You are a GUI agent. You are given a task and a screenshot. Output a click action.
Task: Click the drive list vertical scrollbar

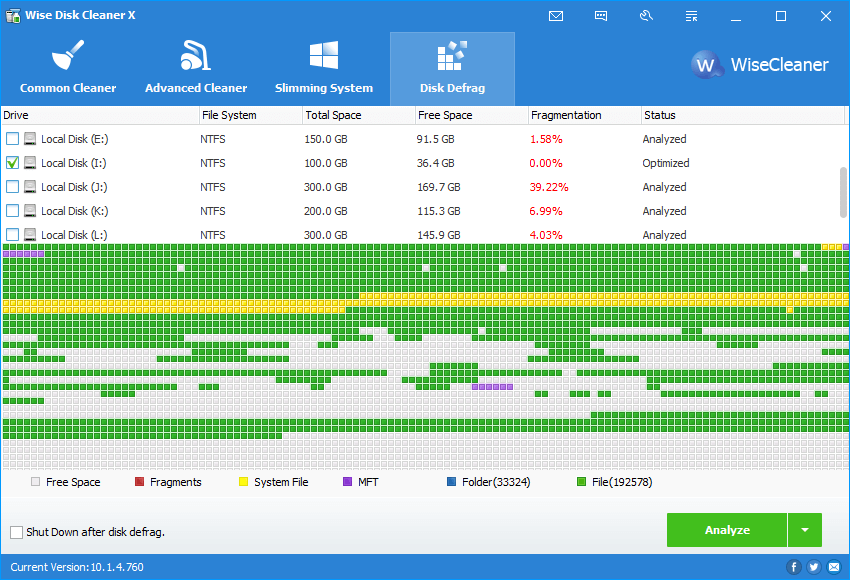[843, 192]
